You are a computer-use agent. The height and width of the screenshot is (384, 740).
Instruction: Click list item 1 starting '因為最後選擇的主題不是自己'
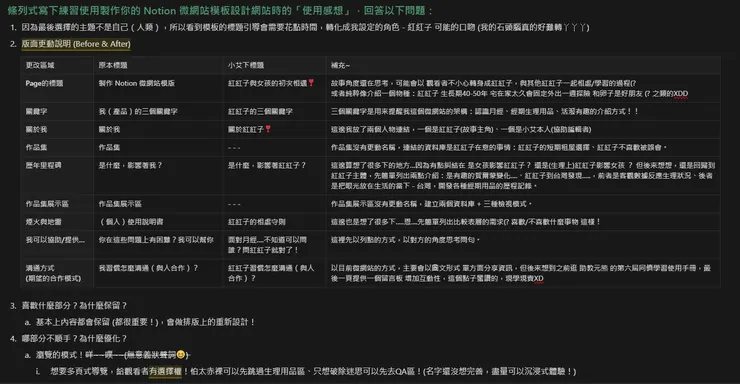(x=305, y=27)
